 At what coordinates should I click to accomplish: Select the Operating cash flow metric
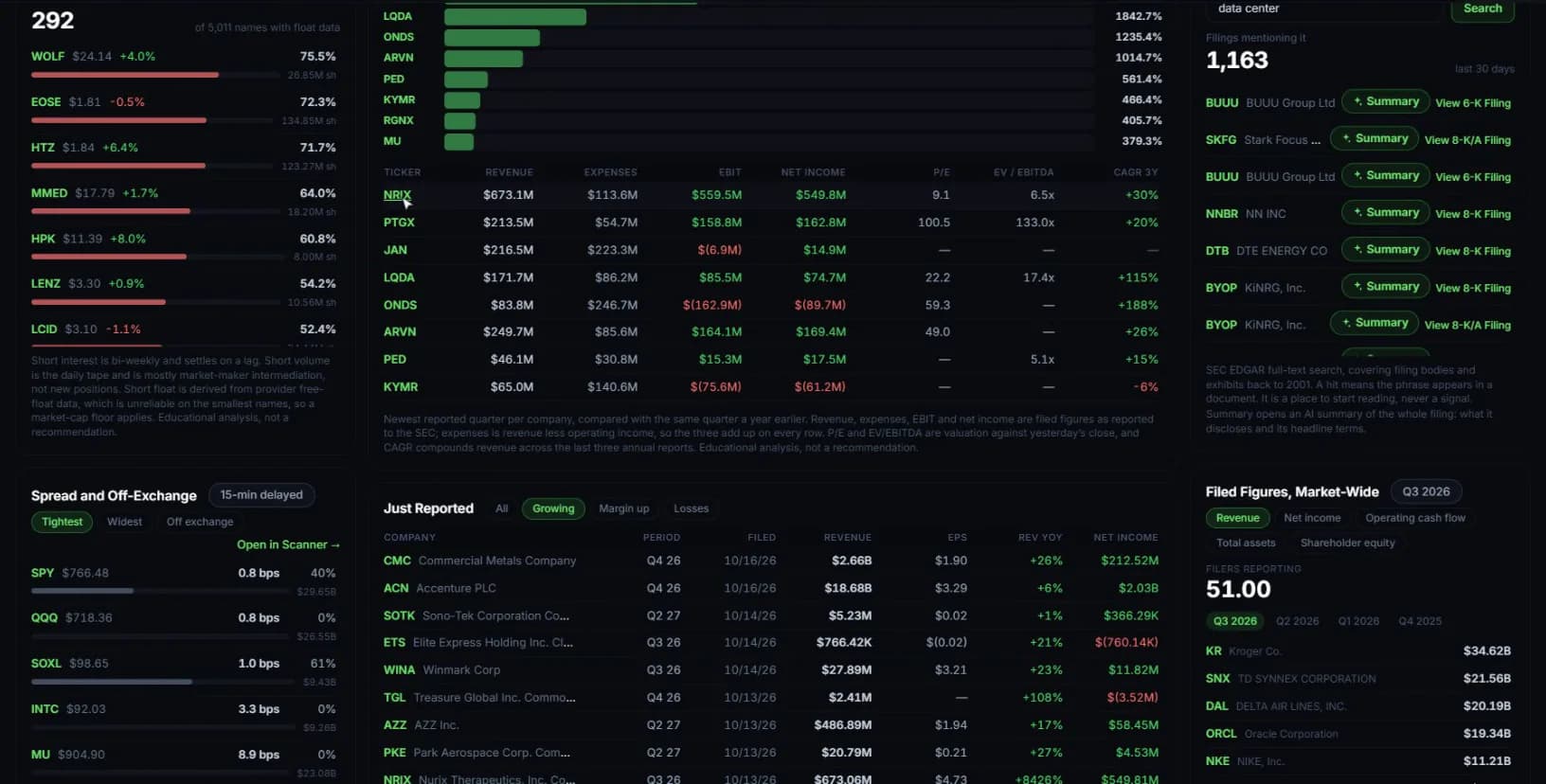coord(1415,518)
